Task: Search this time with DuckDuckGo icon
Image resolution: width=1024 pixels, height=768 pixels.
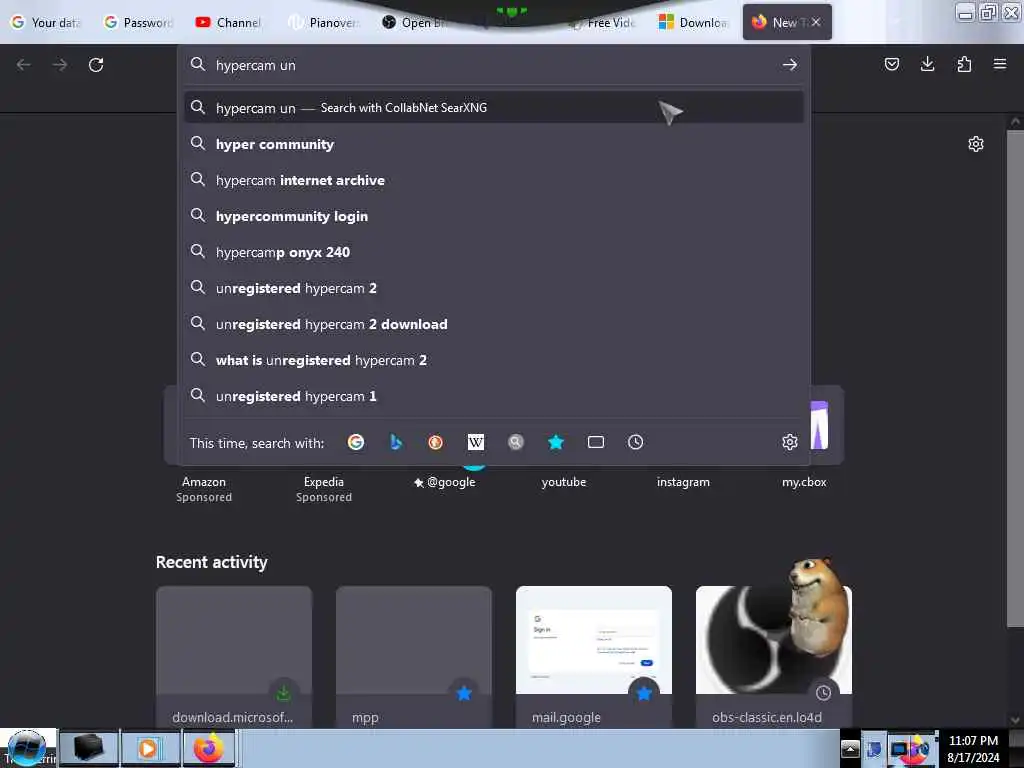Action: pos(436,442)
